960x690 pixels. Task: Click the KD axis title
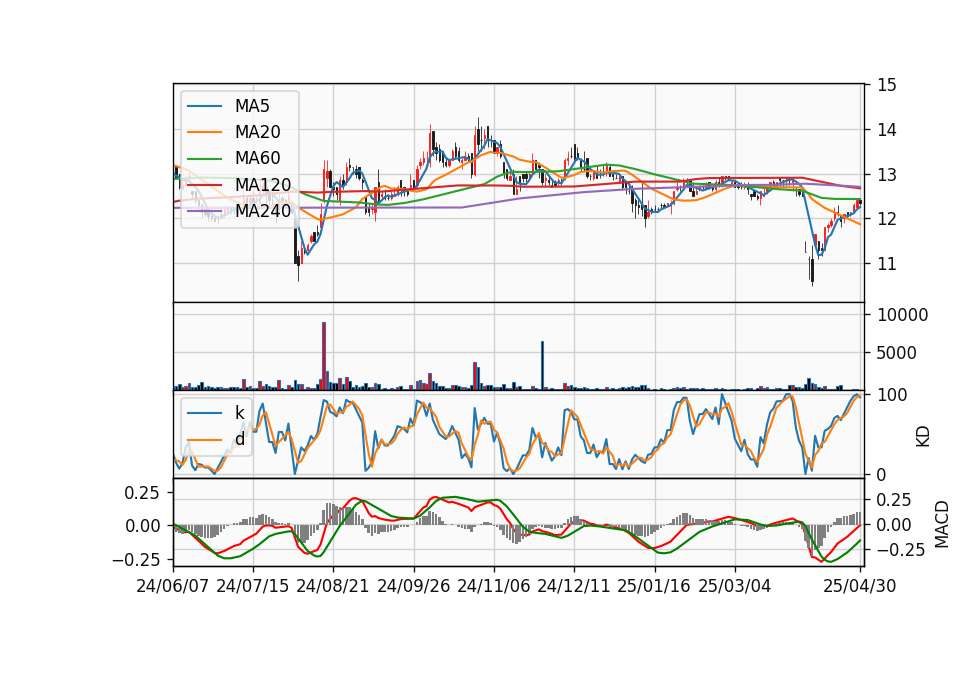pos(923,437)
